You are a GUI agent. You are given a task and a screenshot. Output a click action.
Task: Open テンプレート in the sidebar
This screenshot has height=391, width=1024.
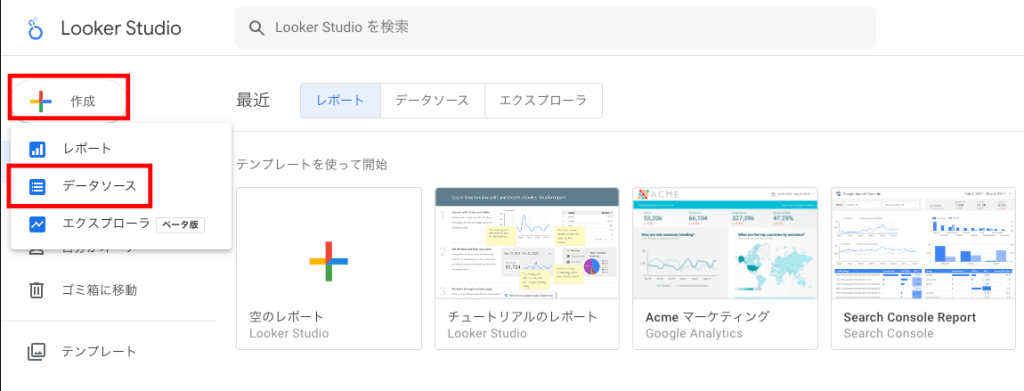point(99,351)
